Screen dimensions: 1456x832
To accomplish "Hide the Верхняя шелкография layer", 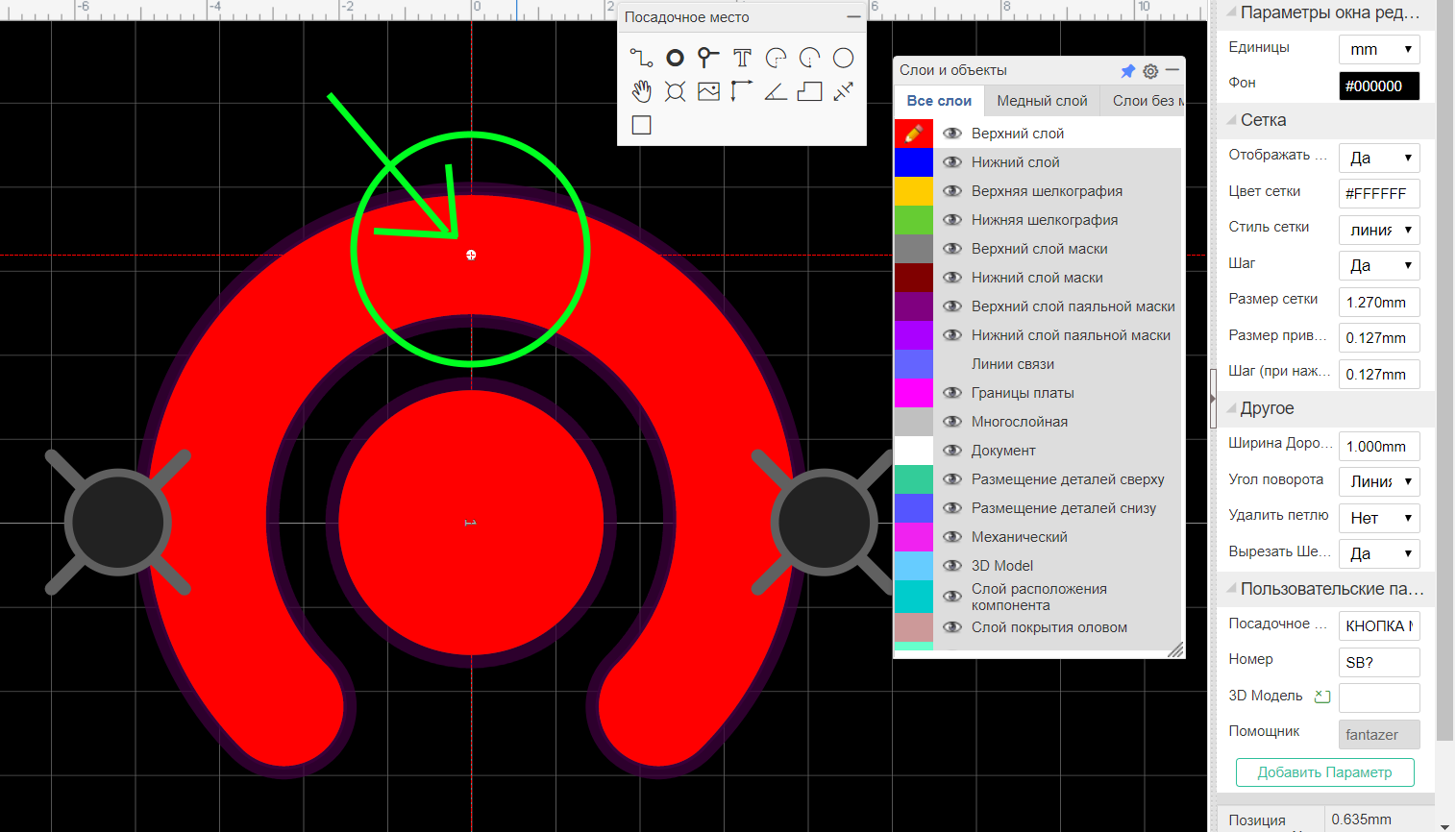I will pyautogui.click(x=952, y=191).
